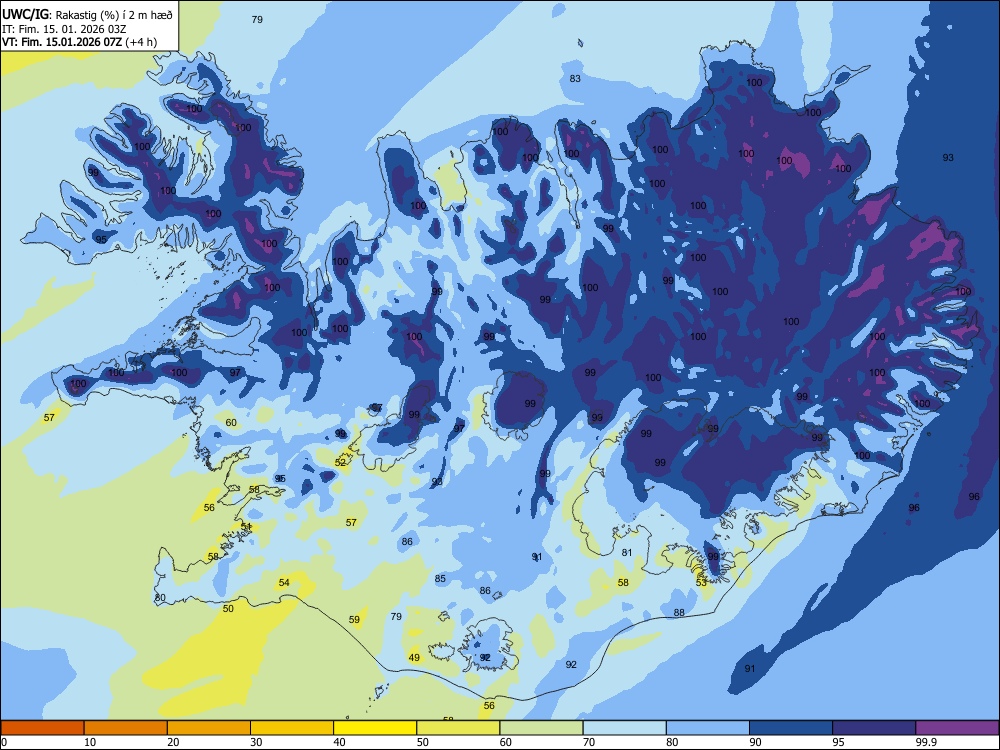1000x750 pixels.
Task: Pick the 20–30 legend color block
Action: 209,728
